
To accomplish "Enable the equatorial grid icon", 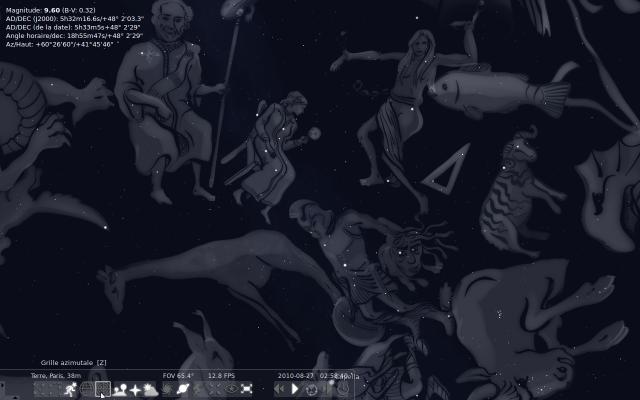I will point(86,389).
